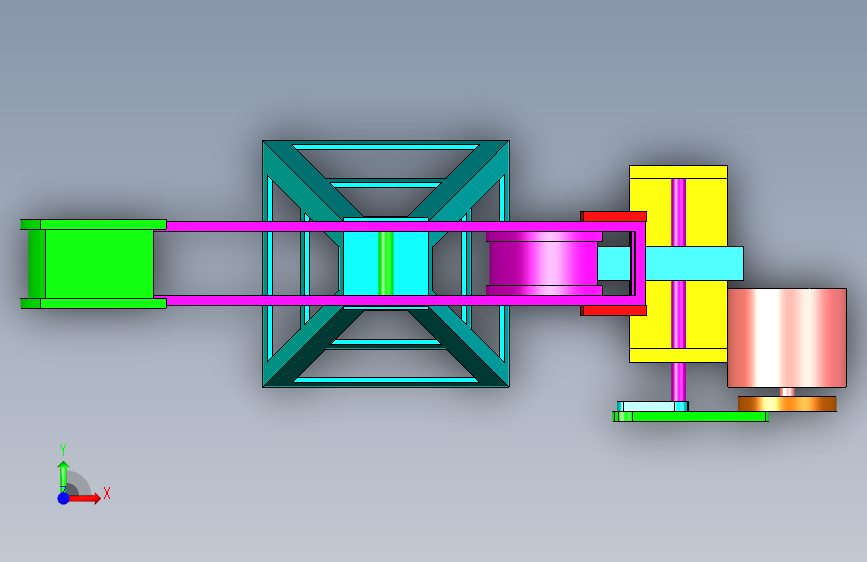Select the lower red bracket
Screen dimensions: 867x562
[x=614, y=310]
